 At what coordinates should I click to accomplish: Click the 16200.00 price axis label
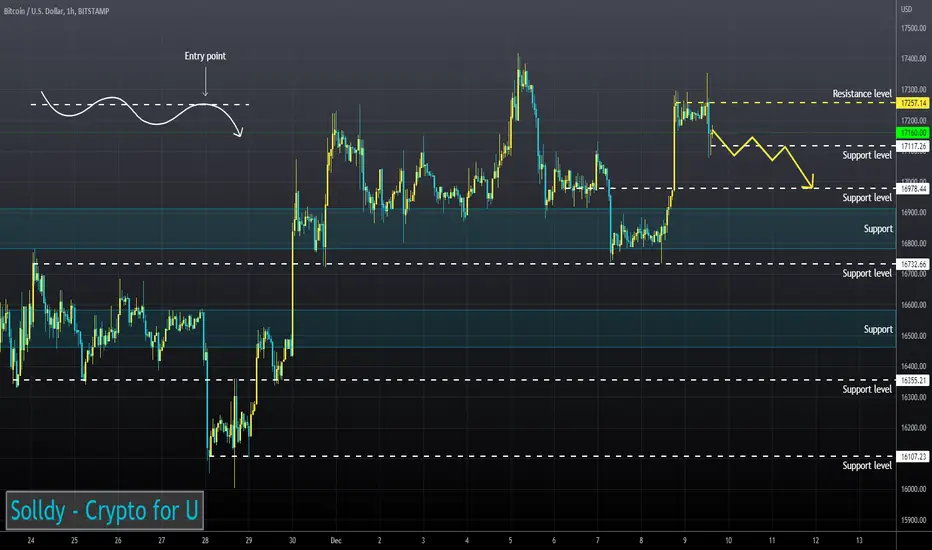tap(914, 428)
